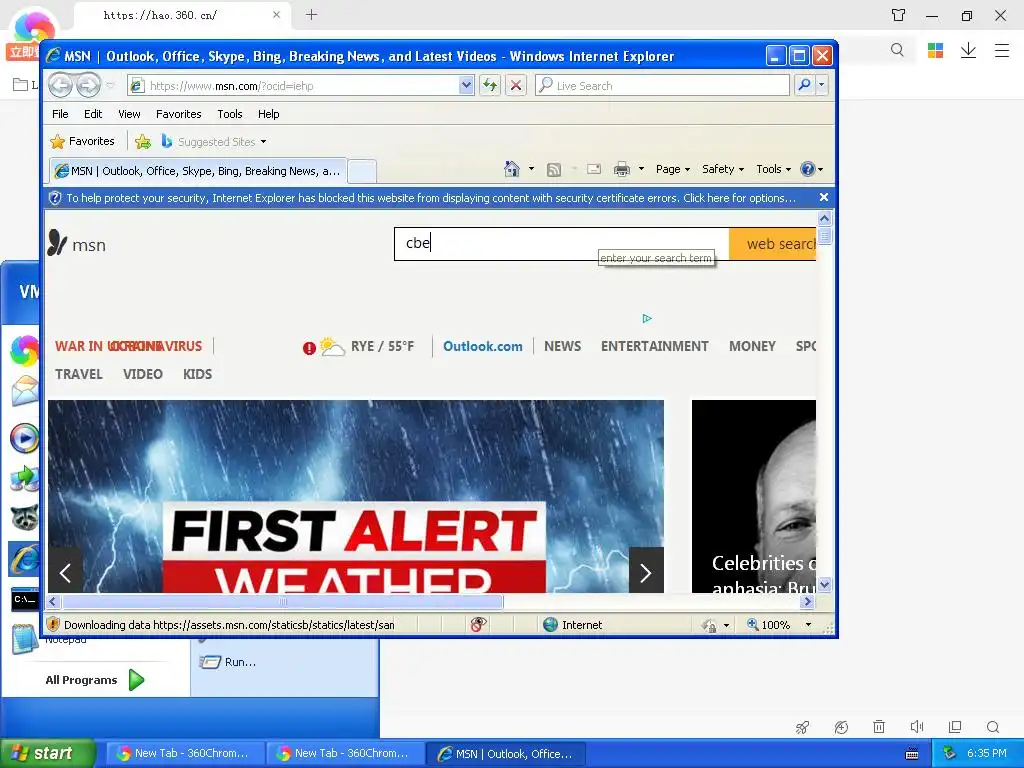1024x768 pixels.
Task: Click the 360 browser search magnifier icon
Action: (897, 50)
